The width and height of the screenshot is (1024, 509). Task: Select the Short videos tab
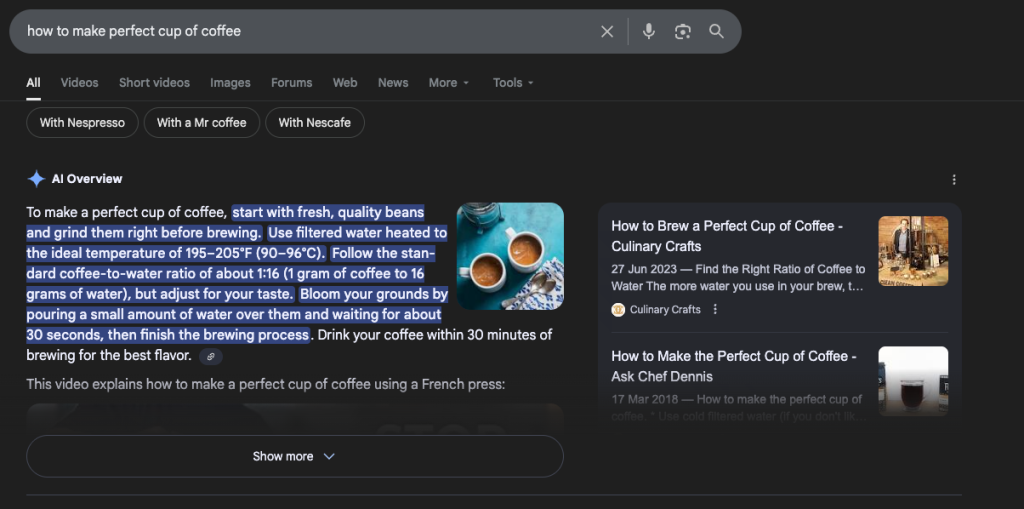[154, 83]
